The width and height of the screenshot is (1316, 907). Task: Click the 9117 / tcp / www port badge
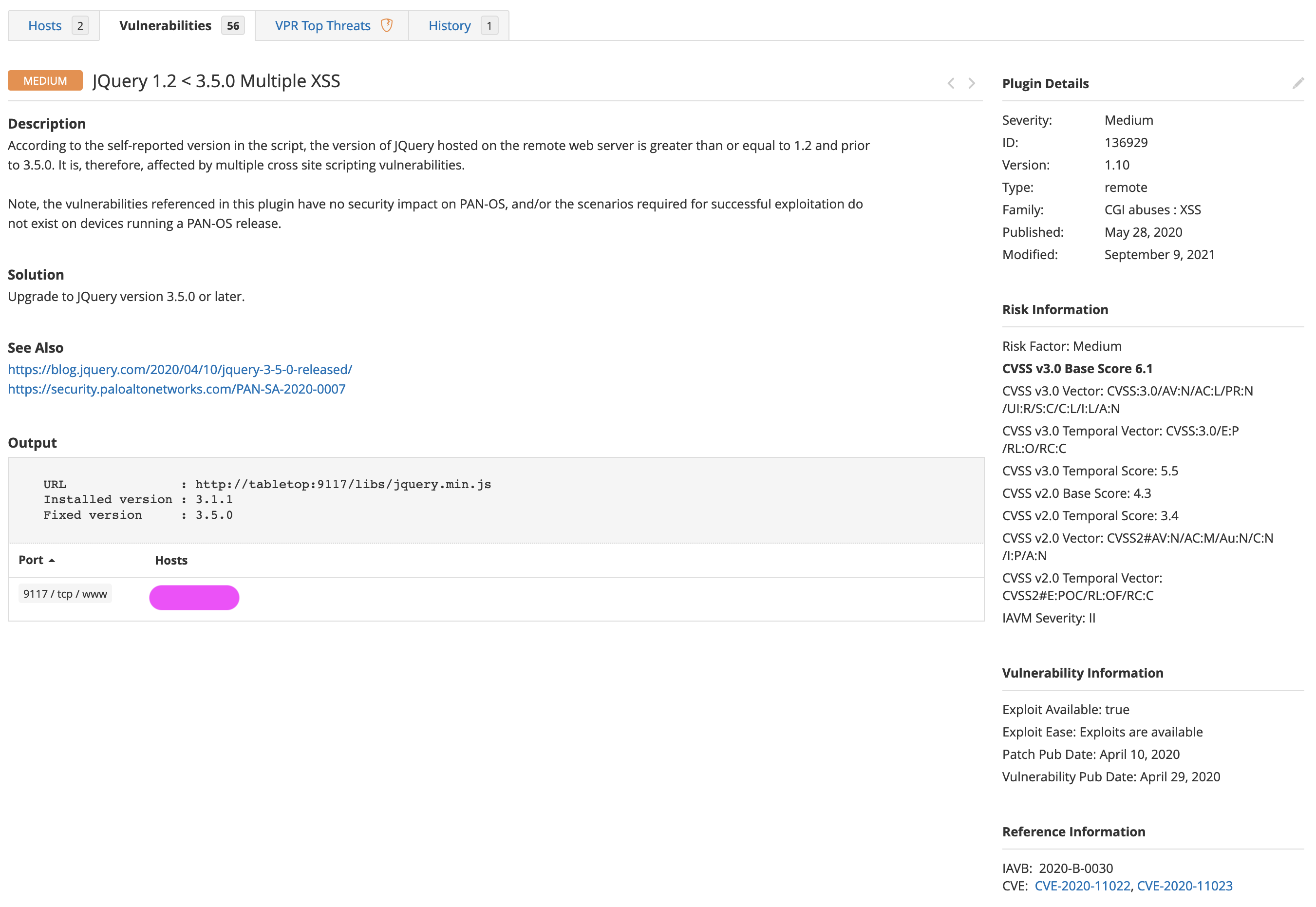(x=65, y=593)
